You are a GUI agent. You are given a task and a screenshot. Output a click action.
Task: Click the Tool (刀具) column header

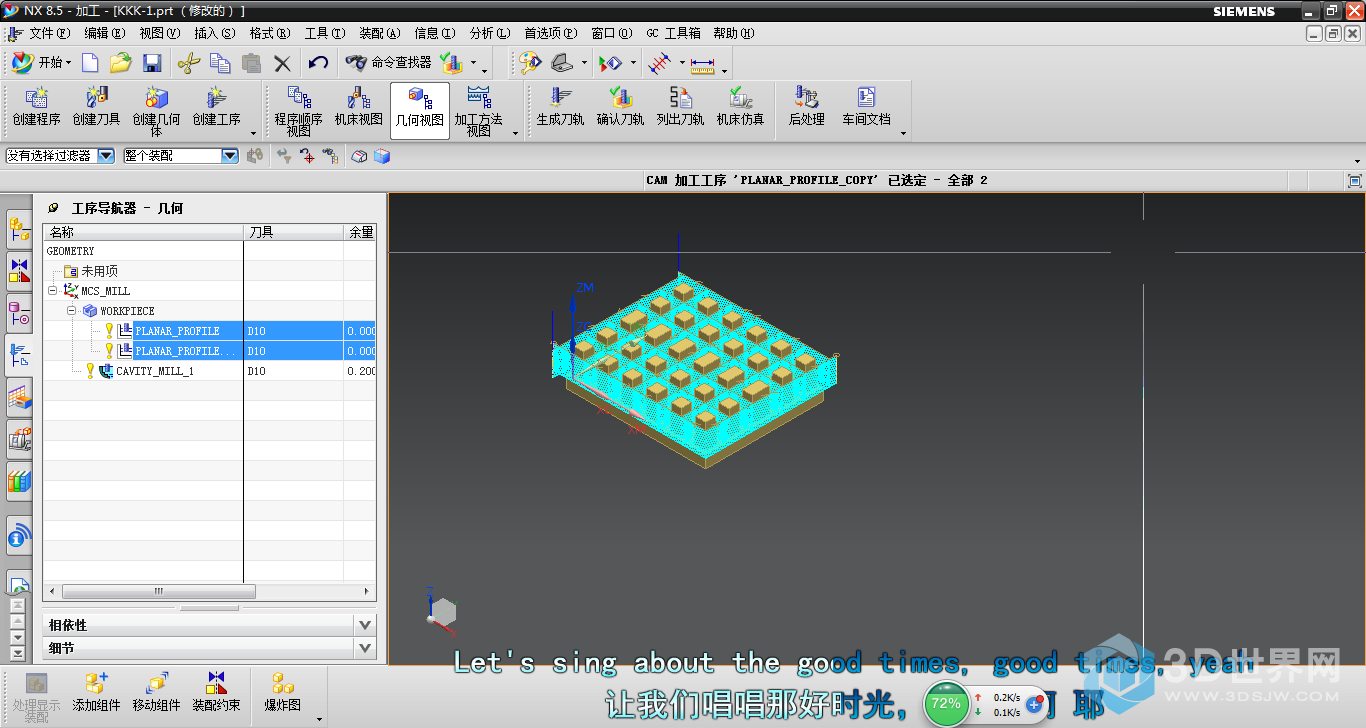[x=294, y=232]
